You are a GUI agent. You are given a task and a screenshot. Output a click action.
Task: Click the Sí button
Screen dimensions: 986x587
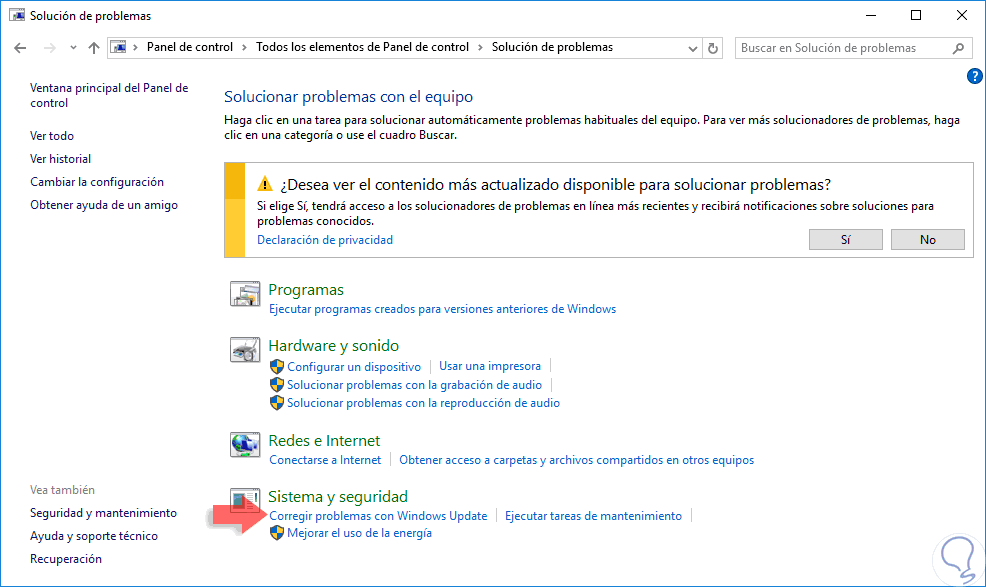click(x=846, y=240)
